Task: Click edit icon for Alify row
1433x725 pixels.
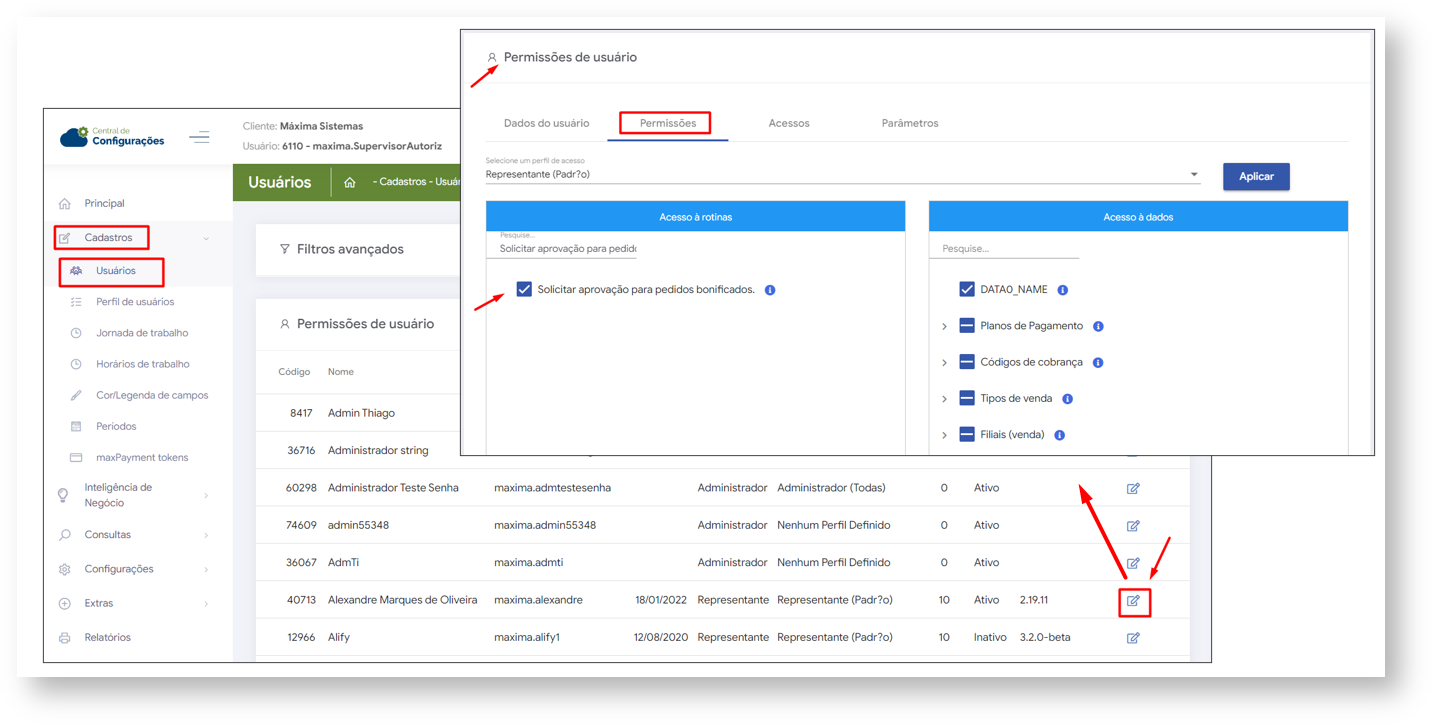Action: [1133, 638]
